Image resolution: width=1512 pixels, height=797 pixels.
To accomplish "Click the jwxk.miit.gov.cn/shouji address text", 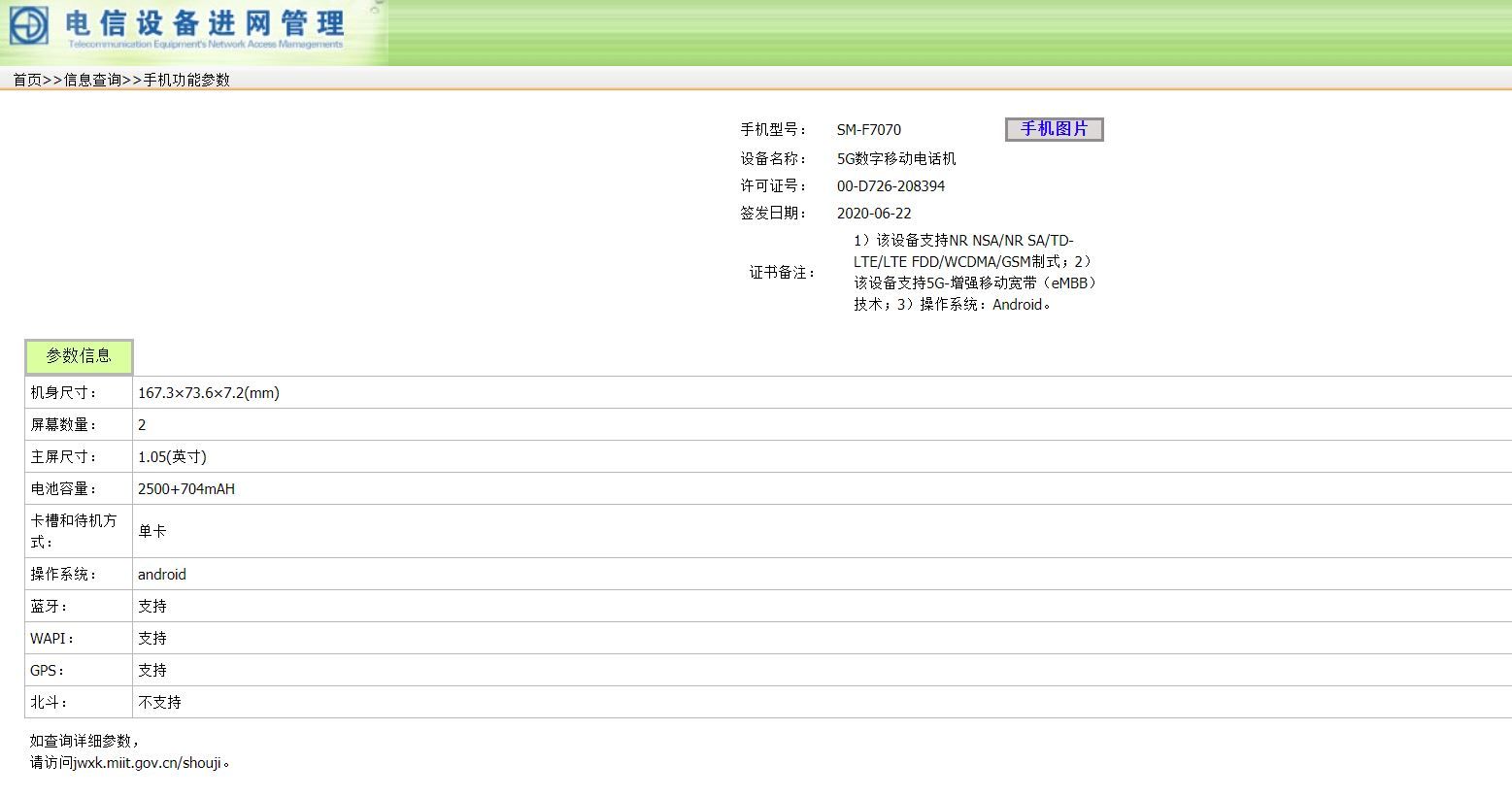I will pos(148,763).
